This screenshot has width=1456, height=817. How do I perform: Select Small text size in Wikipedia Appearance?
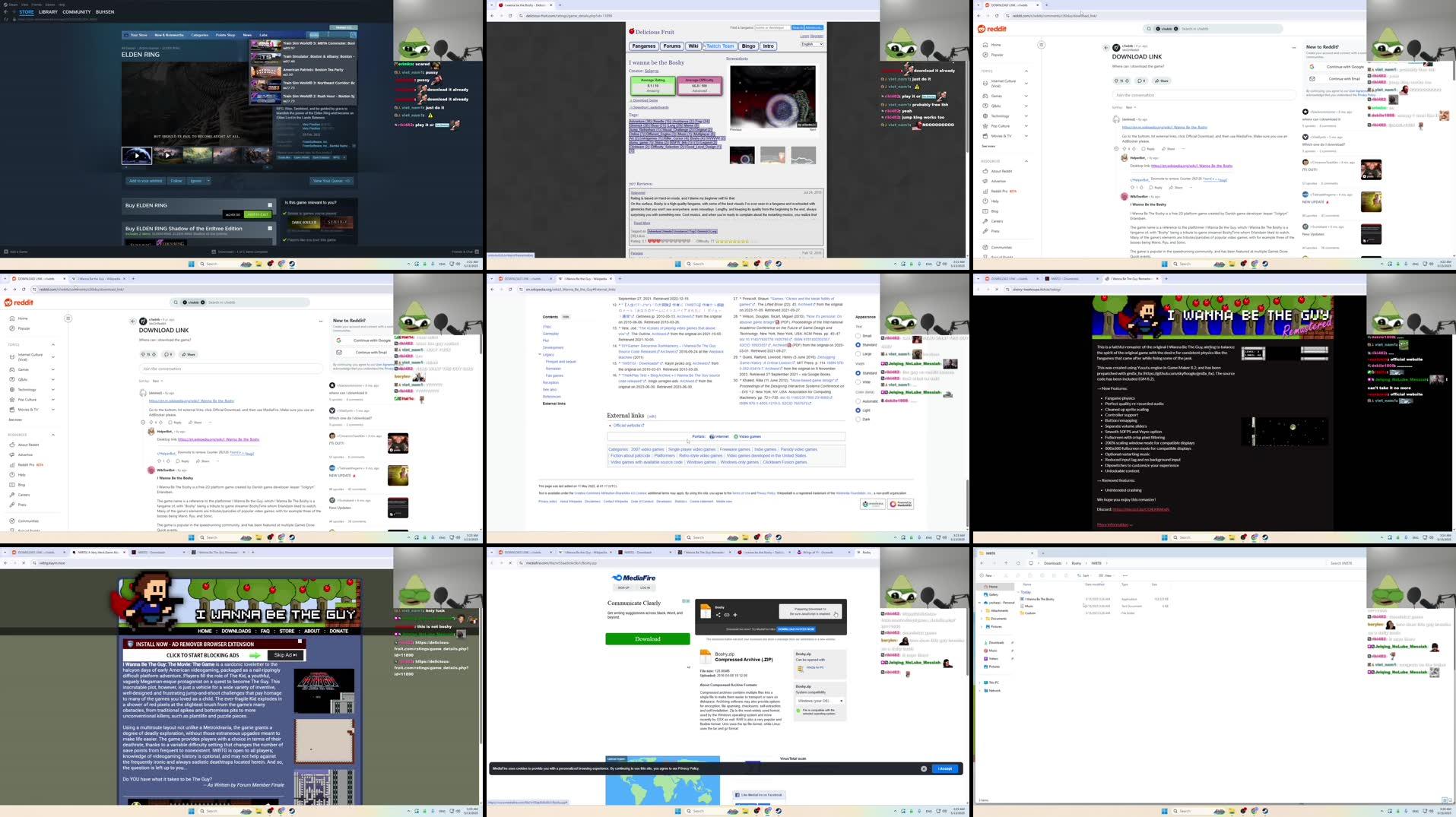pyautogui.click(x=858, y=336)
